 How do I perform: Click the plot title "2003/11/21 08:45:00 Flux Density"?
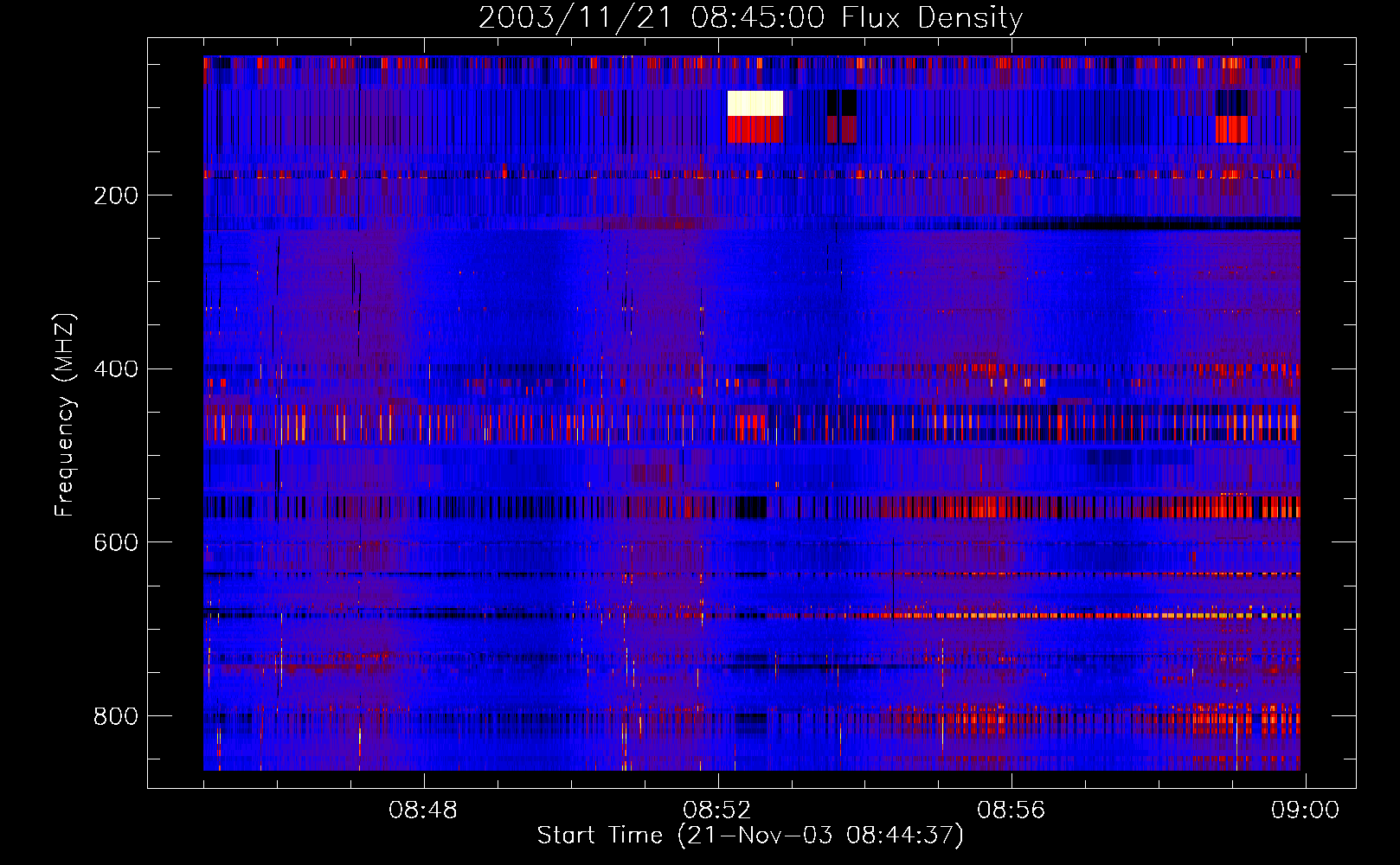pyautogui.click(x=750, y=17)
